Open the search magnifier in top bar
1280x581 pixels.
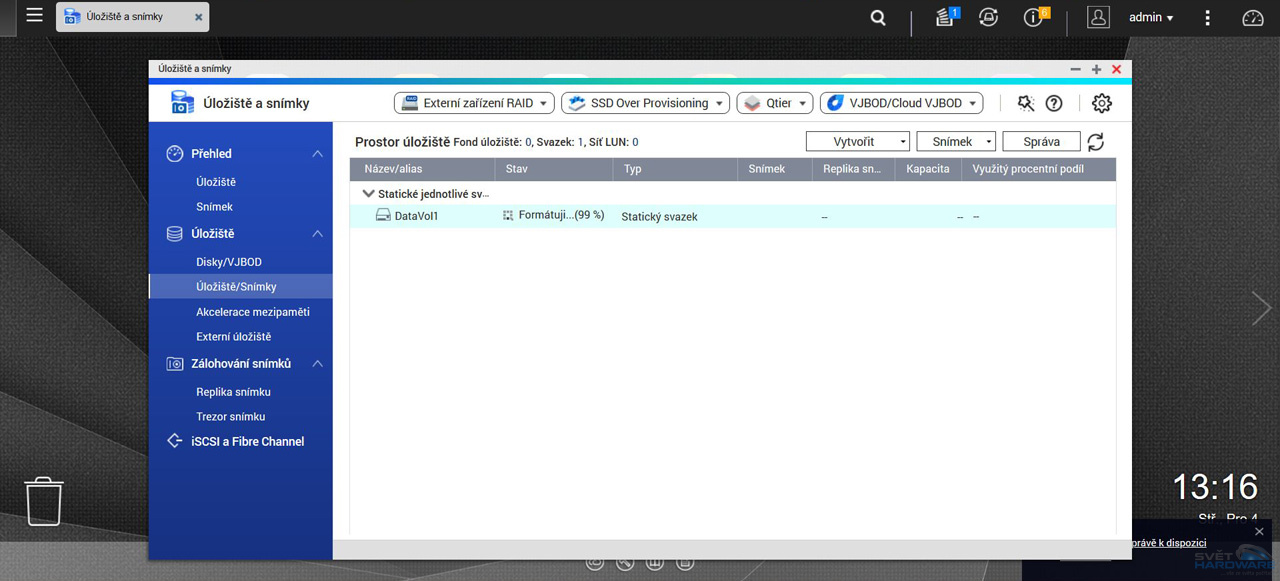pos(877,17)
